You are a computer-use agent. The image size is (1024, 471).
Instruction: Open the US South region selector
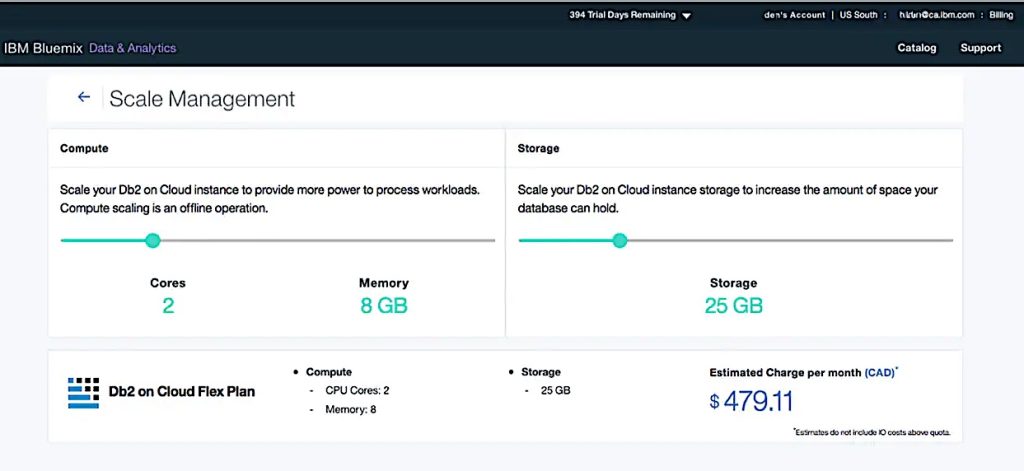(x=858, y=15)
